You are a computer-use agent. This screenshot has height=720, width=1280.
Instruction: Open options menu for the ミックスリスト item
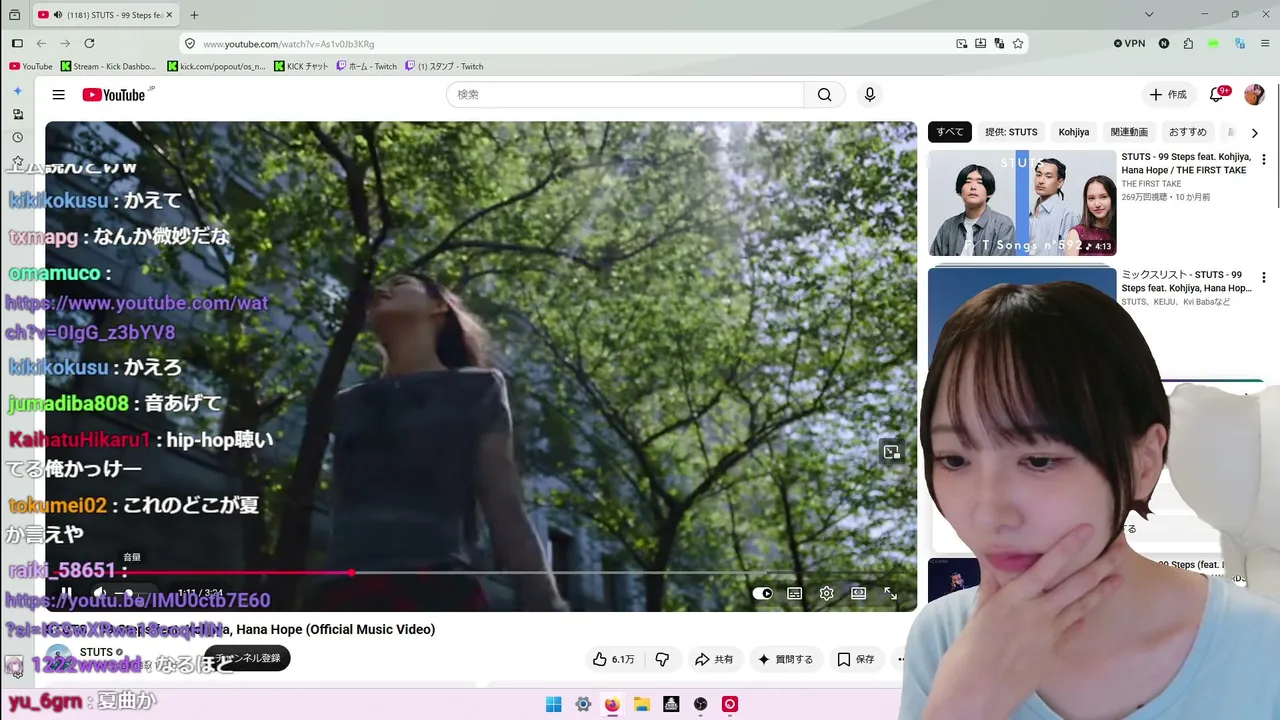point(1263,277)
